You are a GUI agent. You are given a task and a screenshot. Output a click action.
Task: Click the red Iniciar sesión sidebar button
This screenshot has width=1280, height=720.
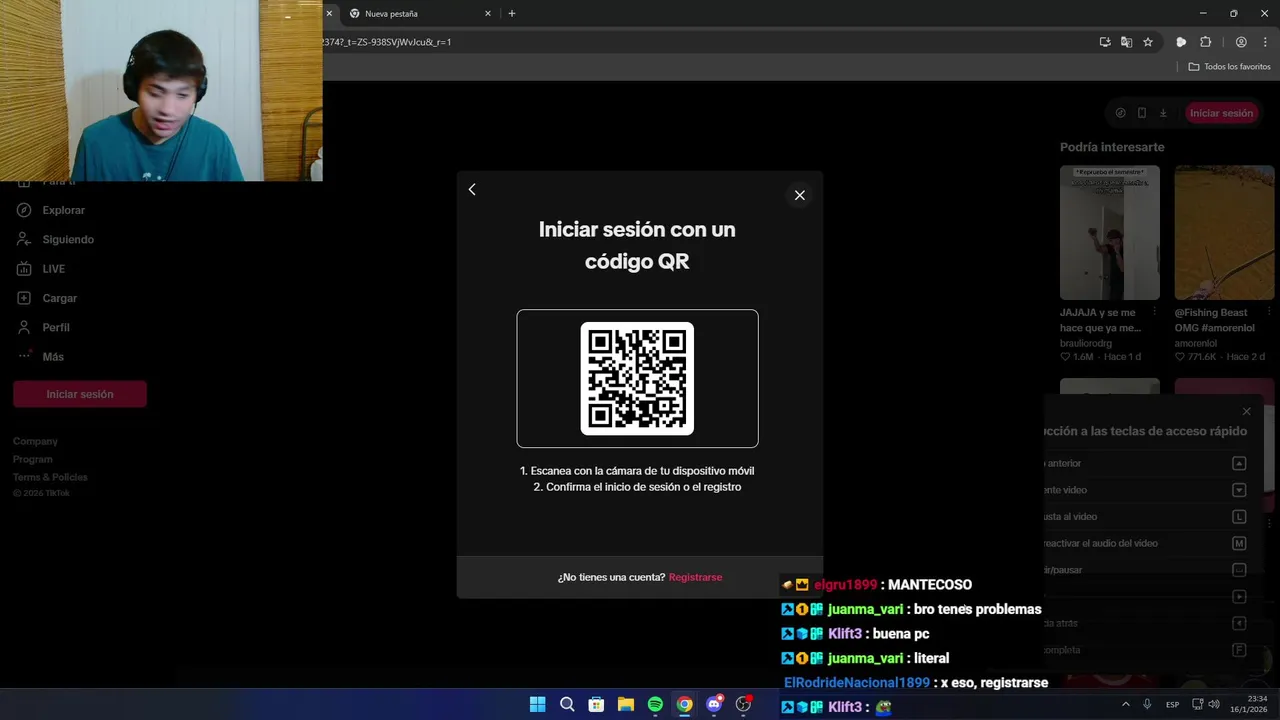tap(80, 394)
